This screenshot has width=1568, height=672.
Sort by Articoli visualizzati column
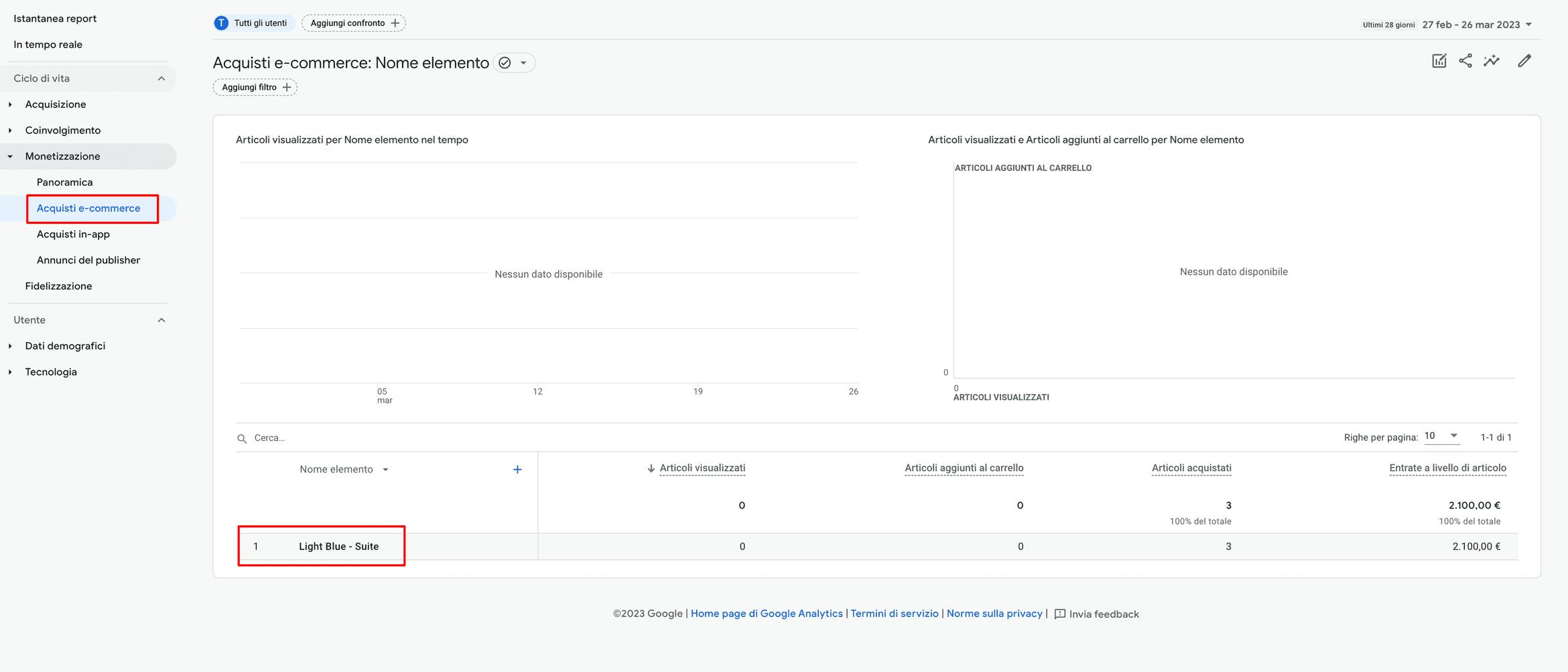[702, 468]
